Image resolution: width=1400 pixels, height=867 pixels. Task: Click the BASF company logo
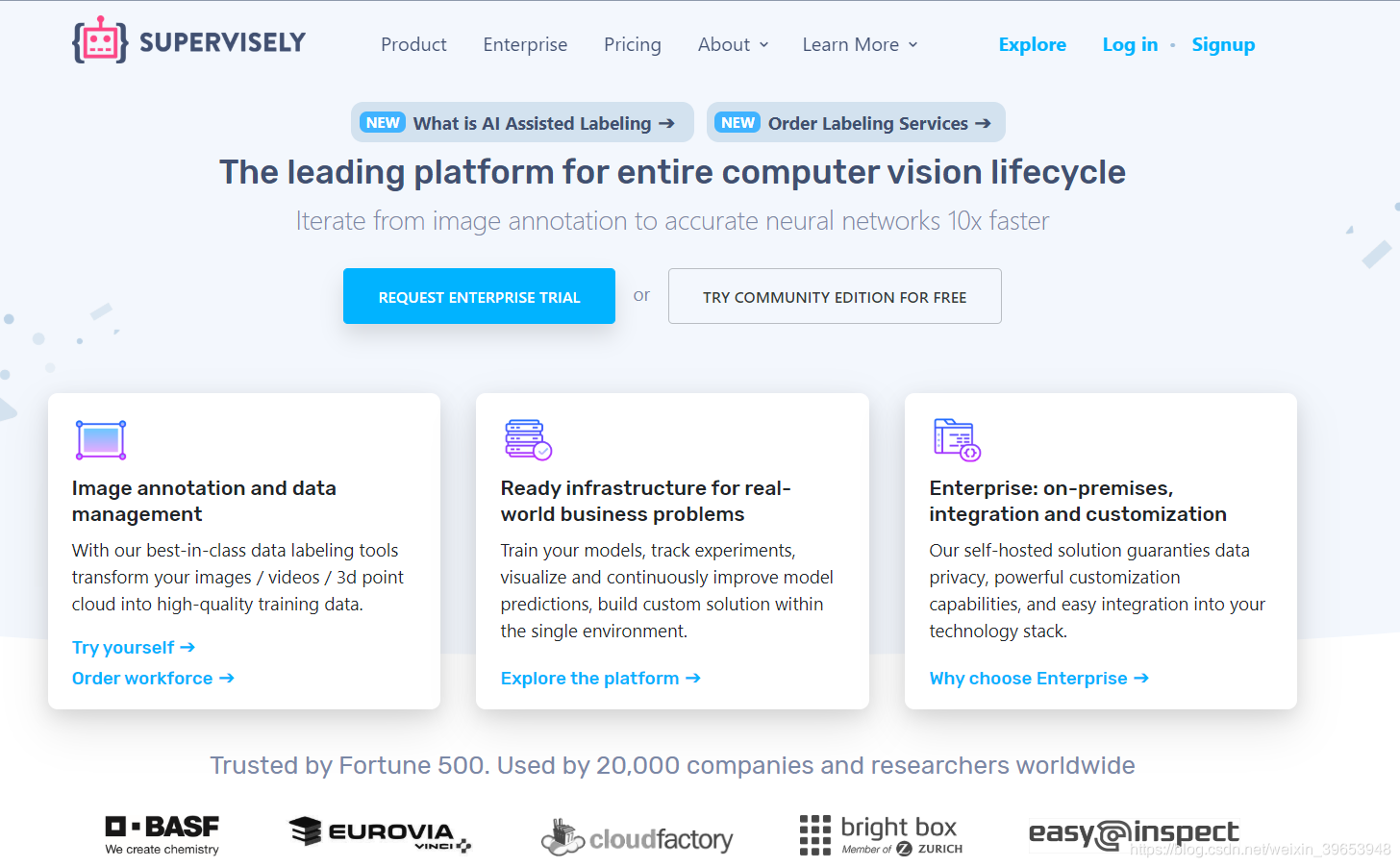pos(162,835)
